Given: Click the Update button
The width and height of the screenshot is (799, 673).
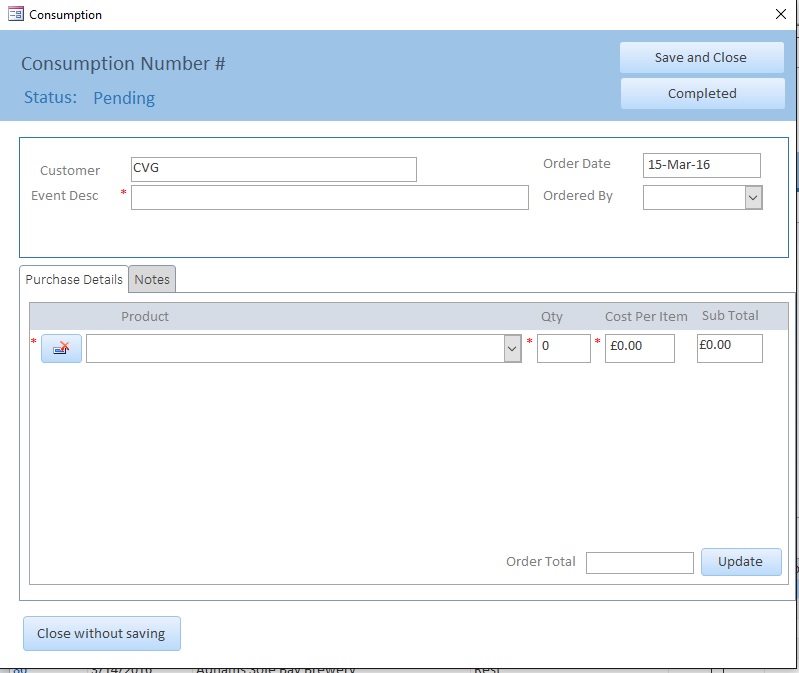Looking at the screenshot, I should tap(740, 562).
